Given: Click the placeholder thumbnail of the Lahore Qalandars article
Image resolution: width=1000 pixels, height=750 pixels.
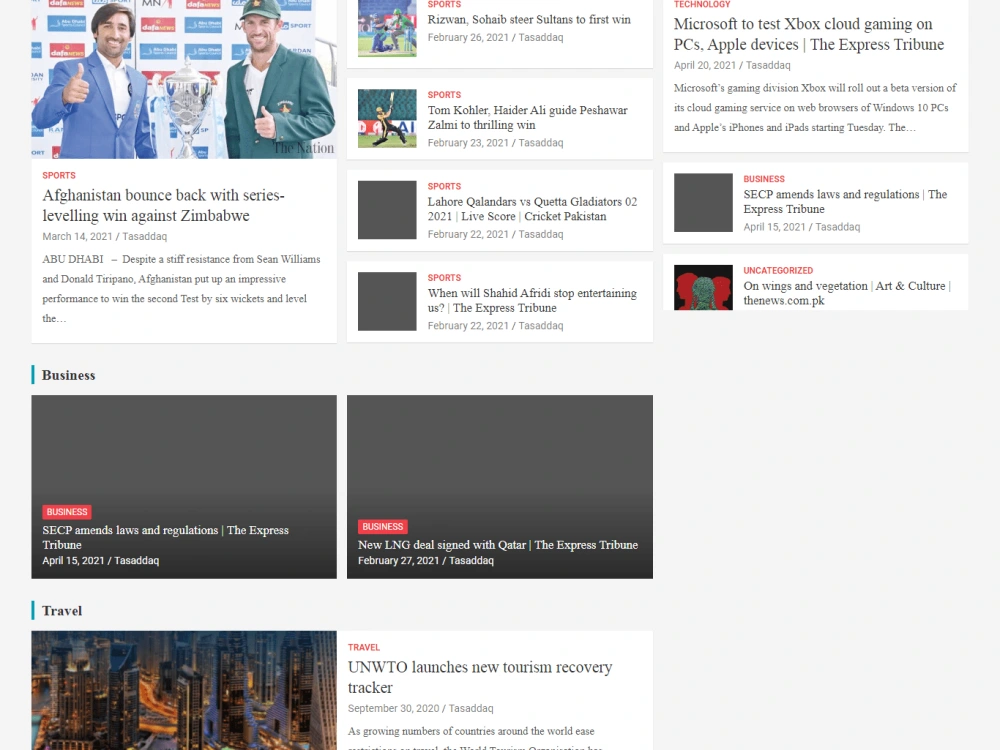Looking at the screenshot, I should click(387, 210).
